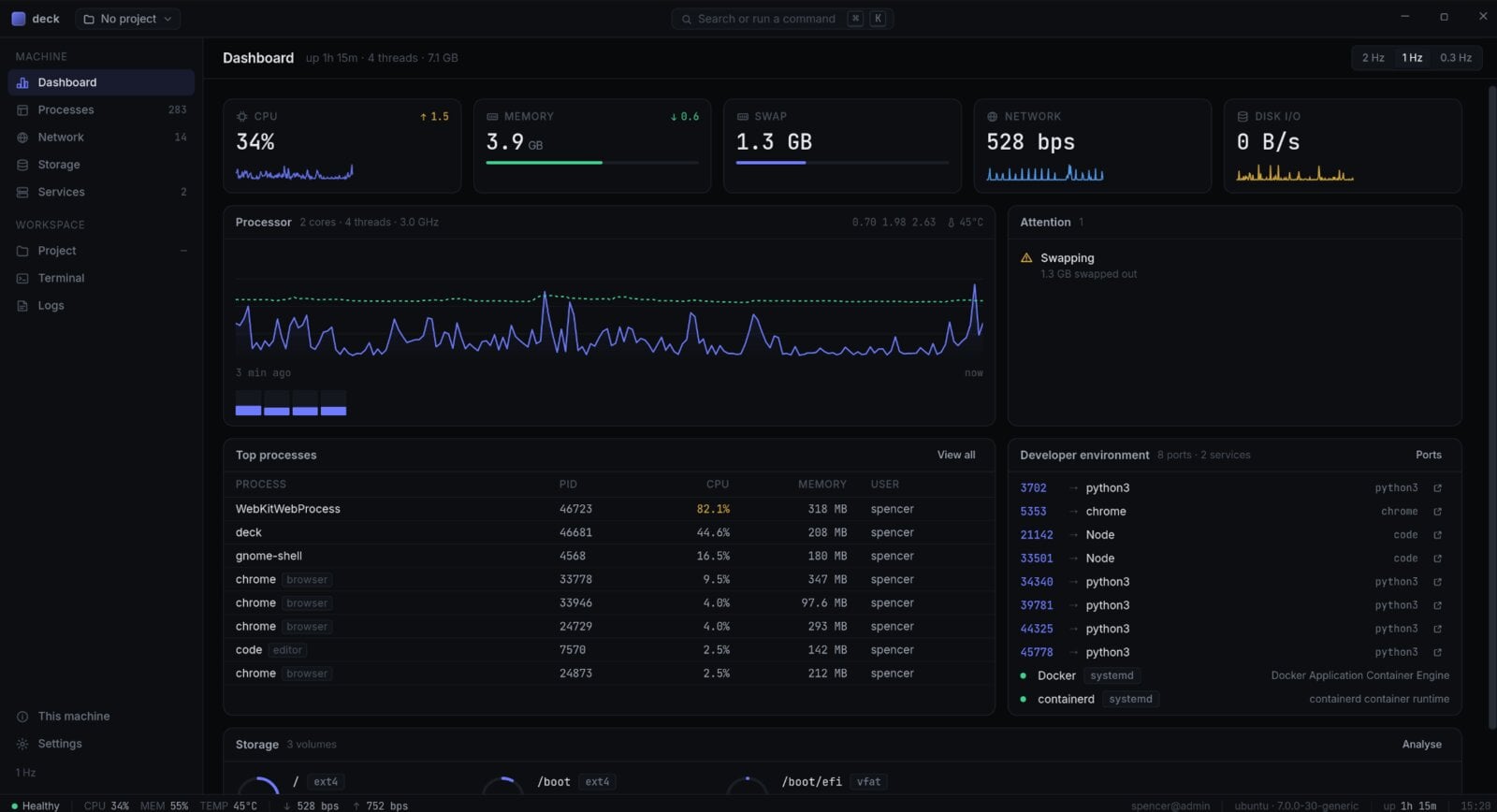Select the Swapping warning triangle icon

coord(1026,258)
